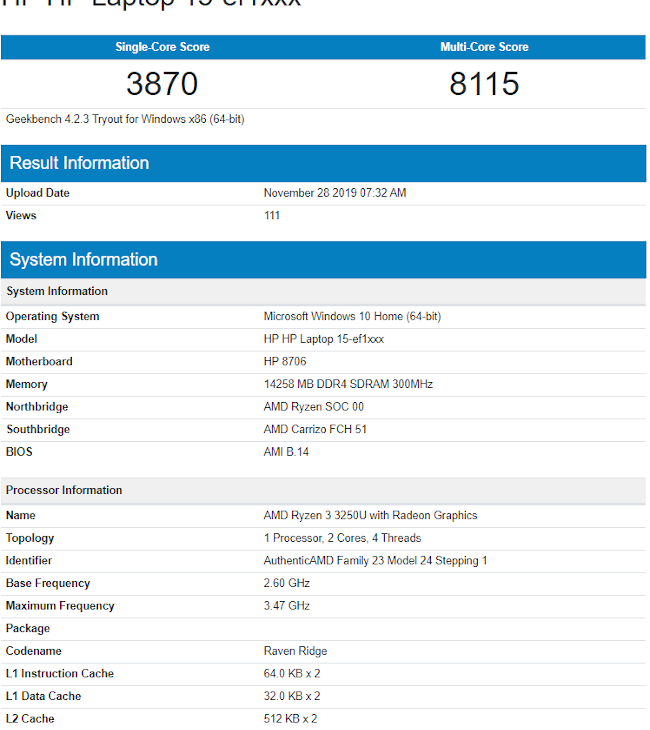Click the Multi-Core Score header label
This screenshot has width=650, height=730.
(484, 47)
